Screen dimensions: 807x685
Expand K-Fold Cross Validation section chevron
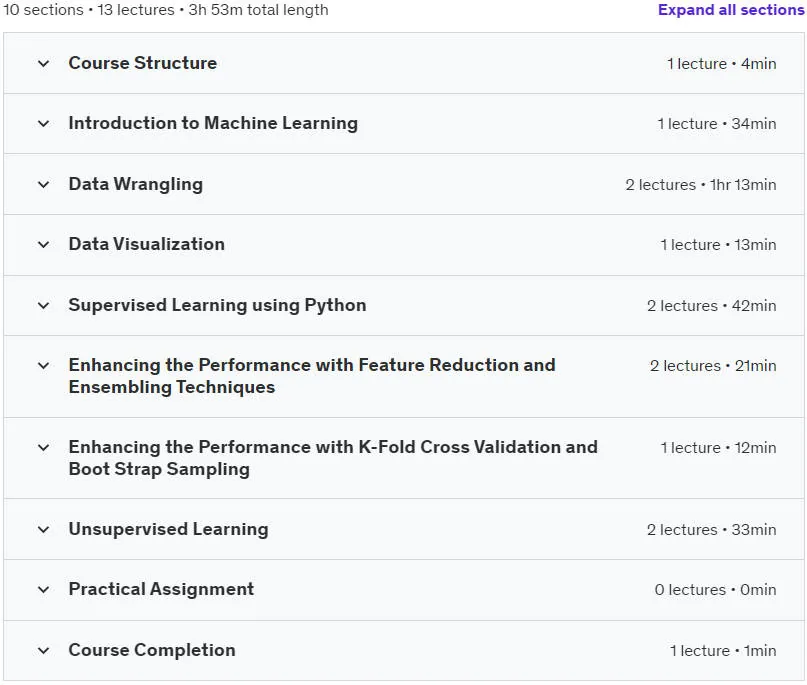(44, 448)
